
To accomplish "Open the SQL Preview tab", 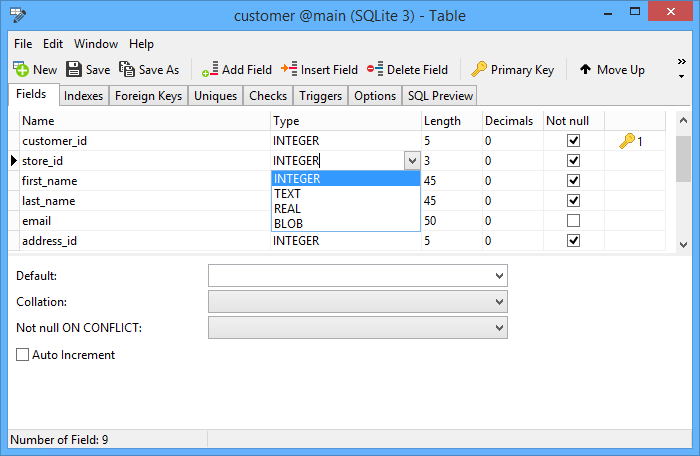I will pos(440,96).
